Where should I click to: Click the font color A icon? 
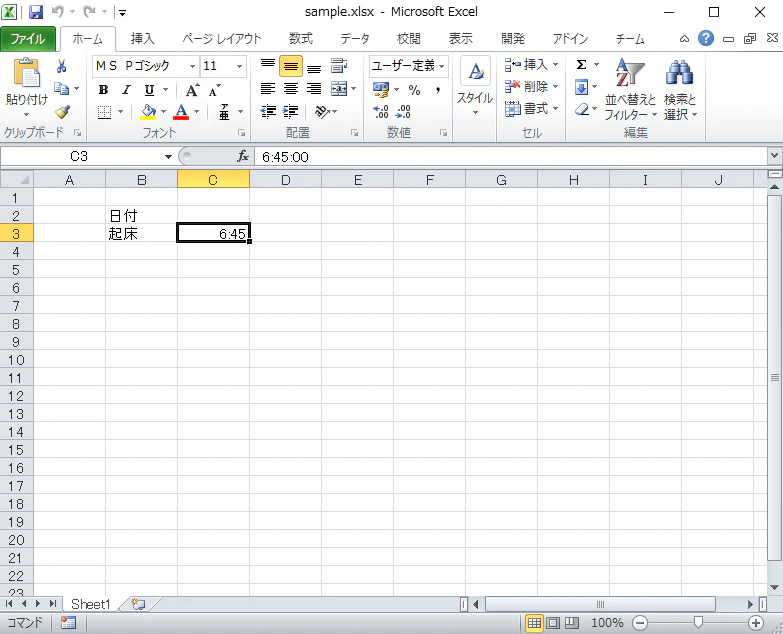(x=181, y=112)
